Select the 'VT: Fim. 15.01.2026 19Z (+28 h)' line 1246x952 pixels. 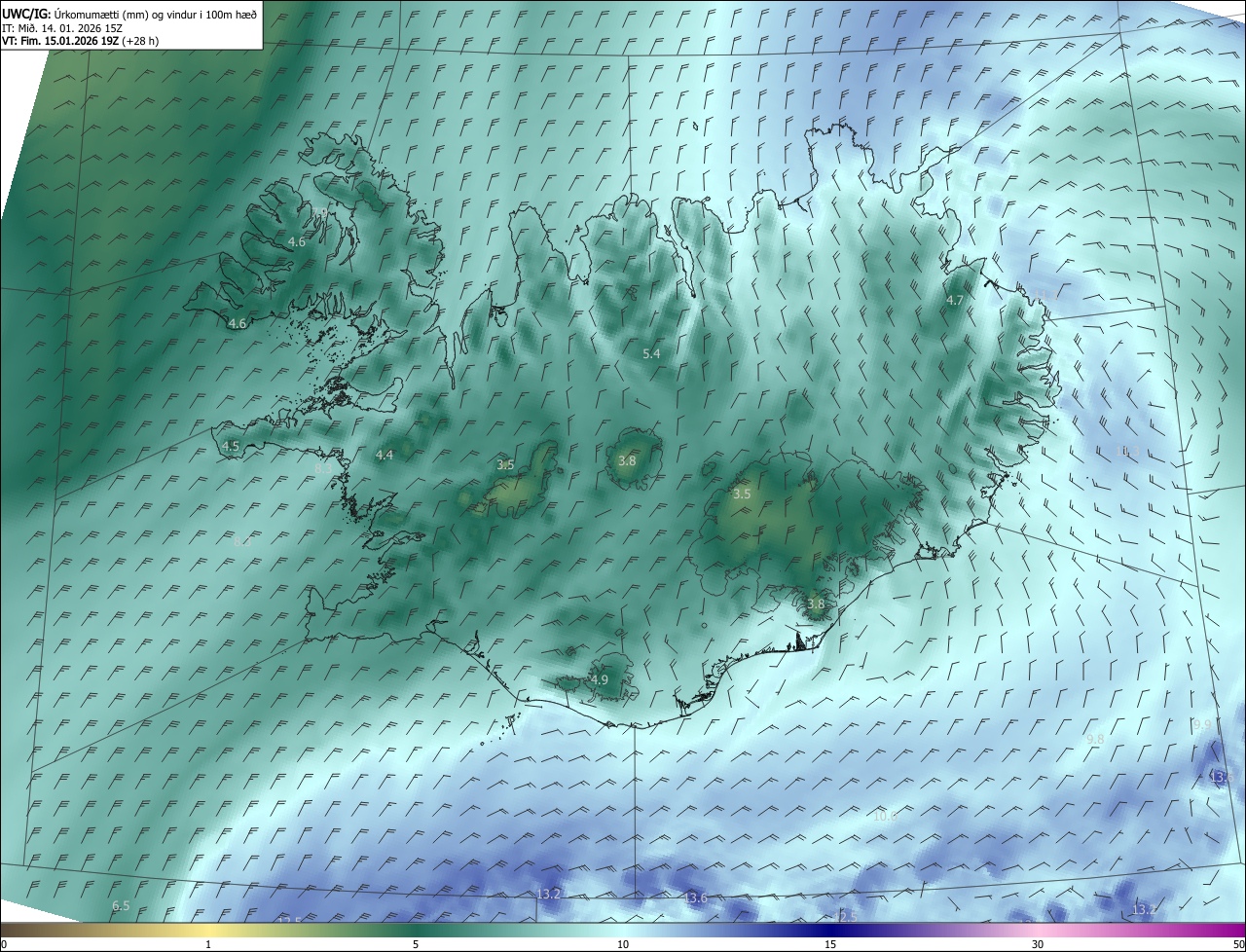coord(80,41)
